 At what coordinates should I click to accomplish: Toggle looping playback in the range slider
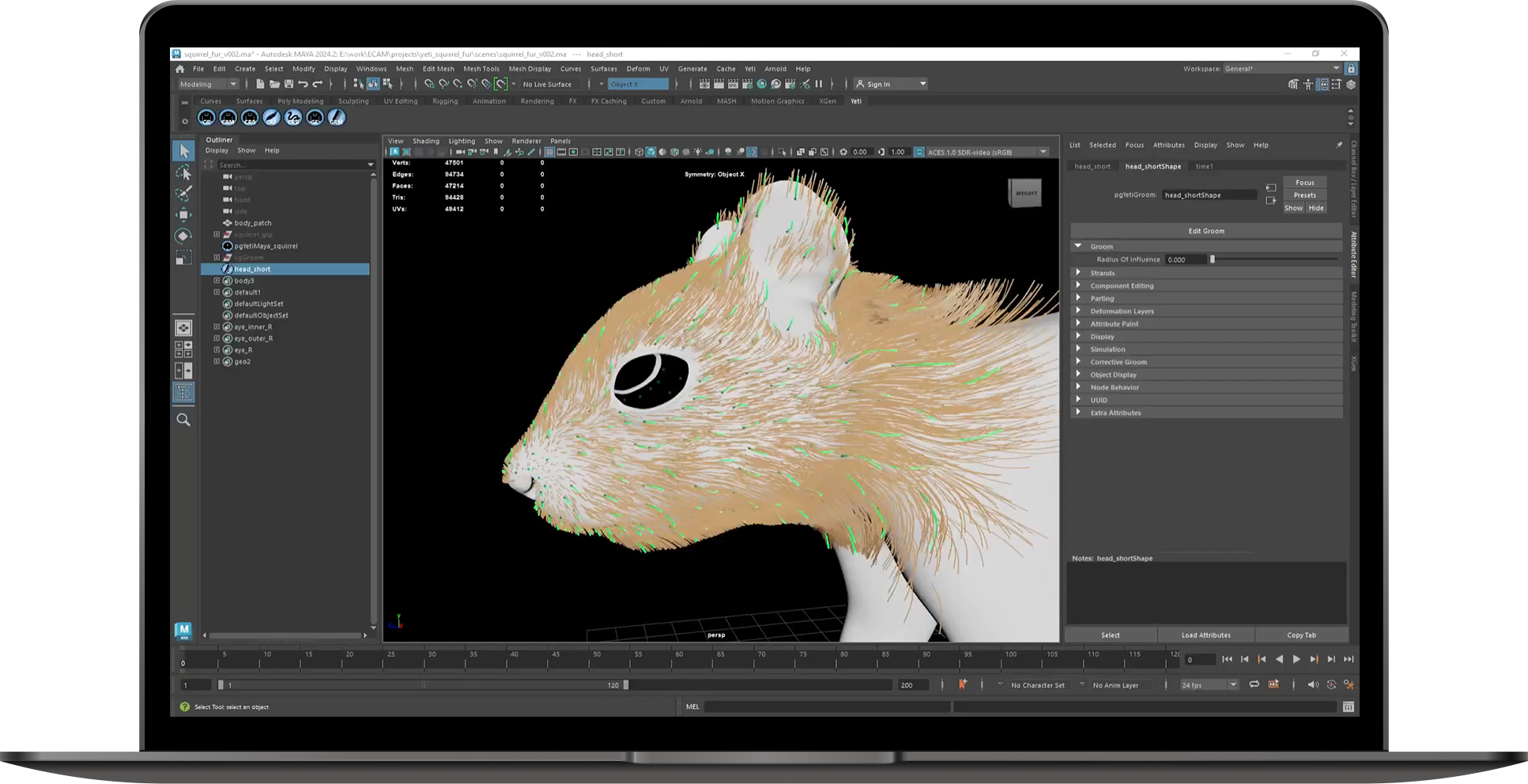coord(1254,684)
